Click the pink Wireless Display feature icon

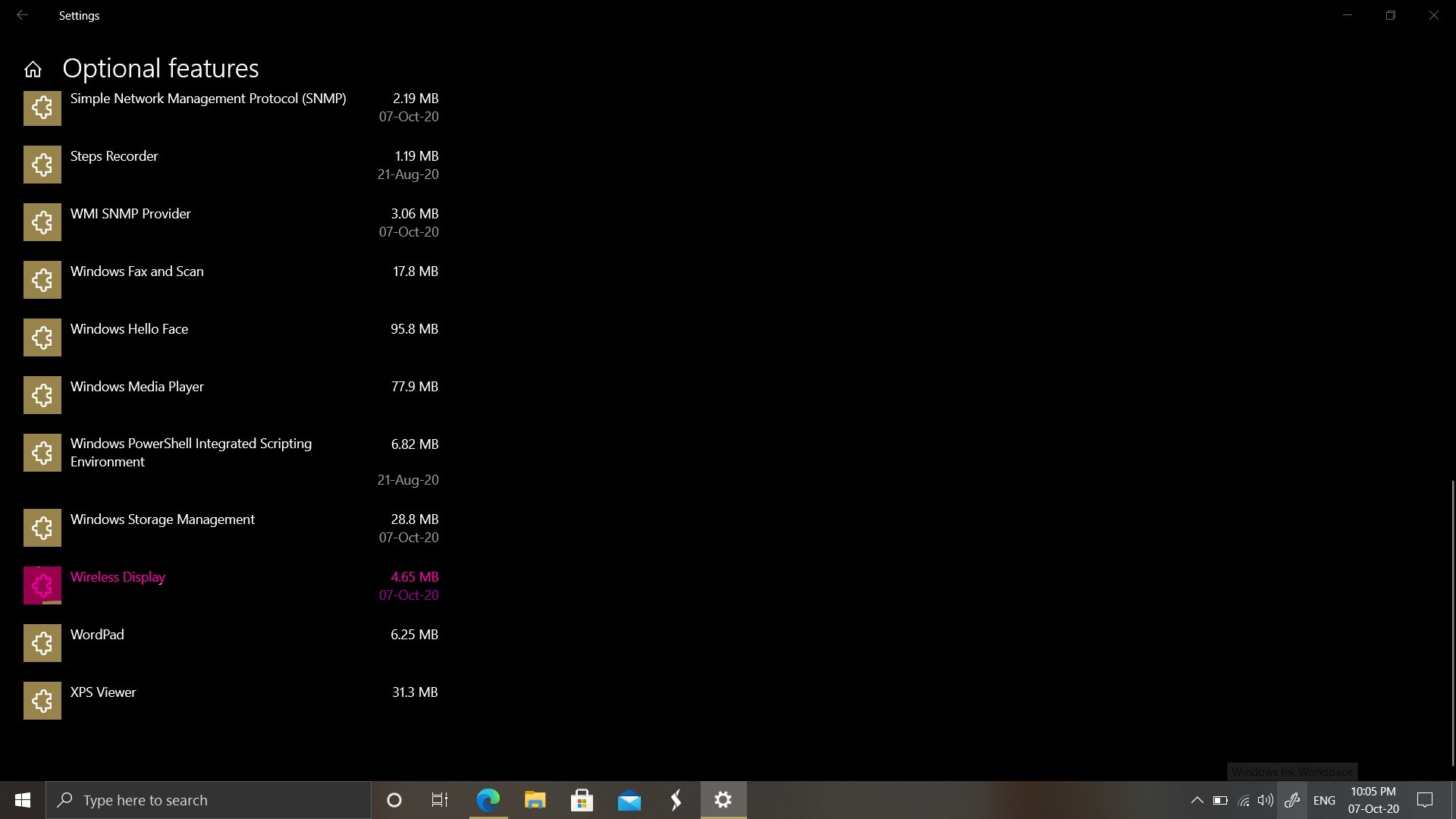click(x=42, y=585)
